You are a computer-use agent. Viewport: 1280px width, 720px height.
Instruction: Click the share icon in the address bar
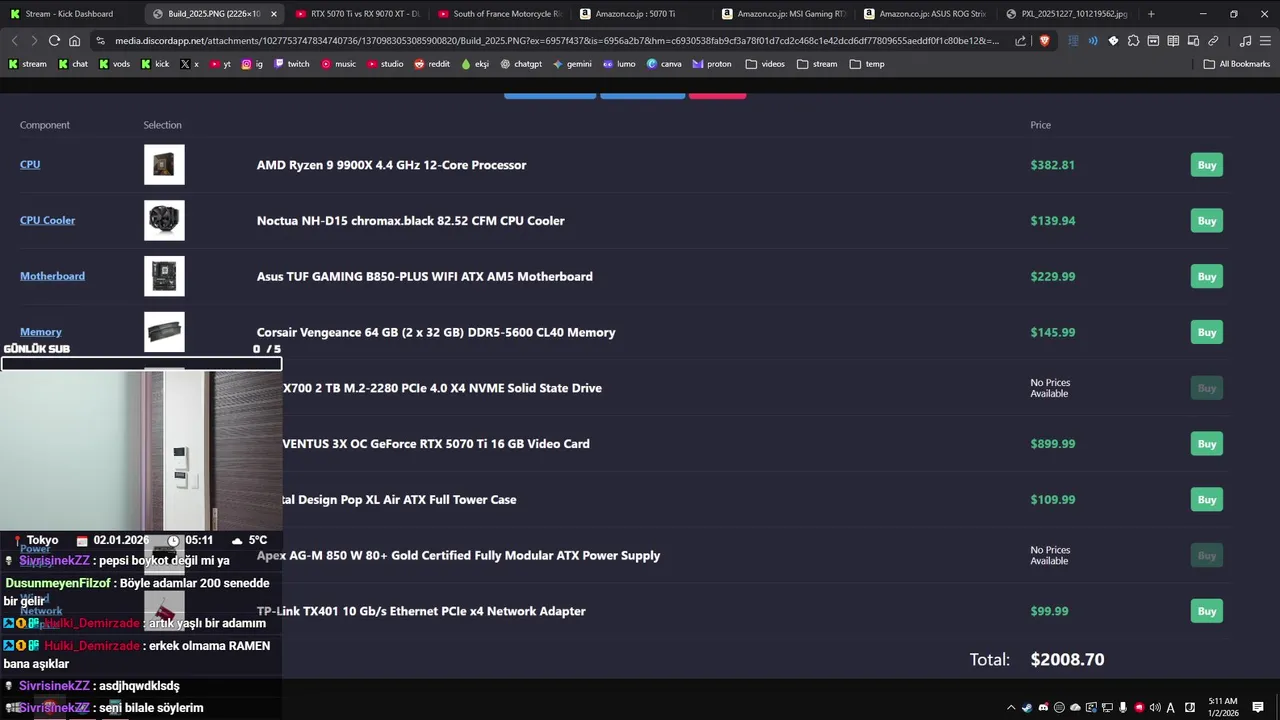[1020, 41]
